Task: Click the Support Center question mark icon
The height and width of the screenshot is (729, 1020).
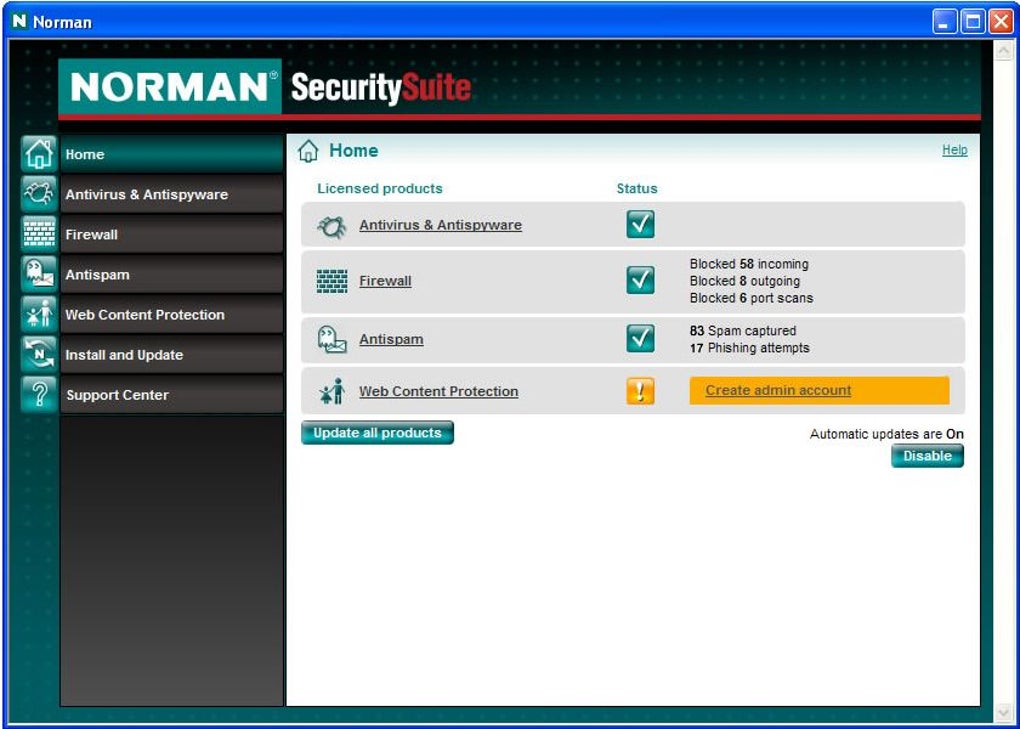Action: coord(39,395)
